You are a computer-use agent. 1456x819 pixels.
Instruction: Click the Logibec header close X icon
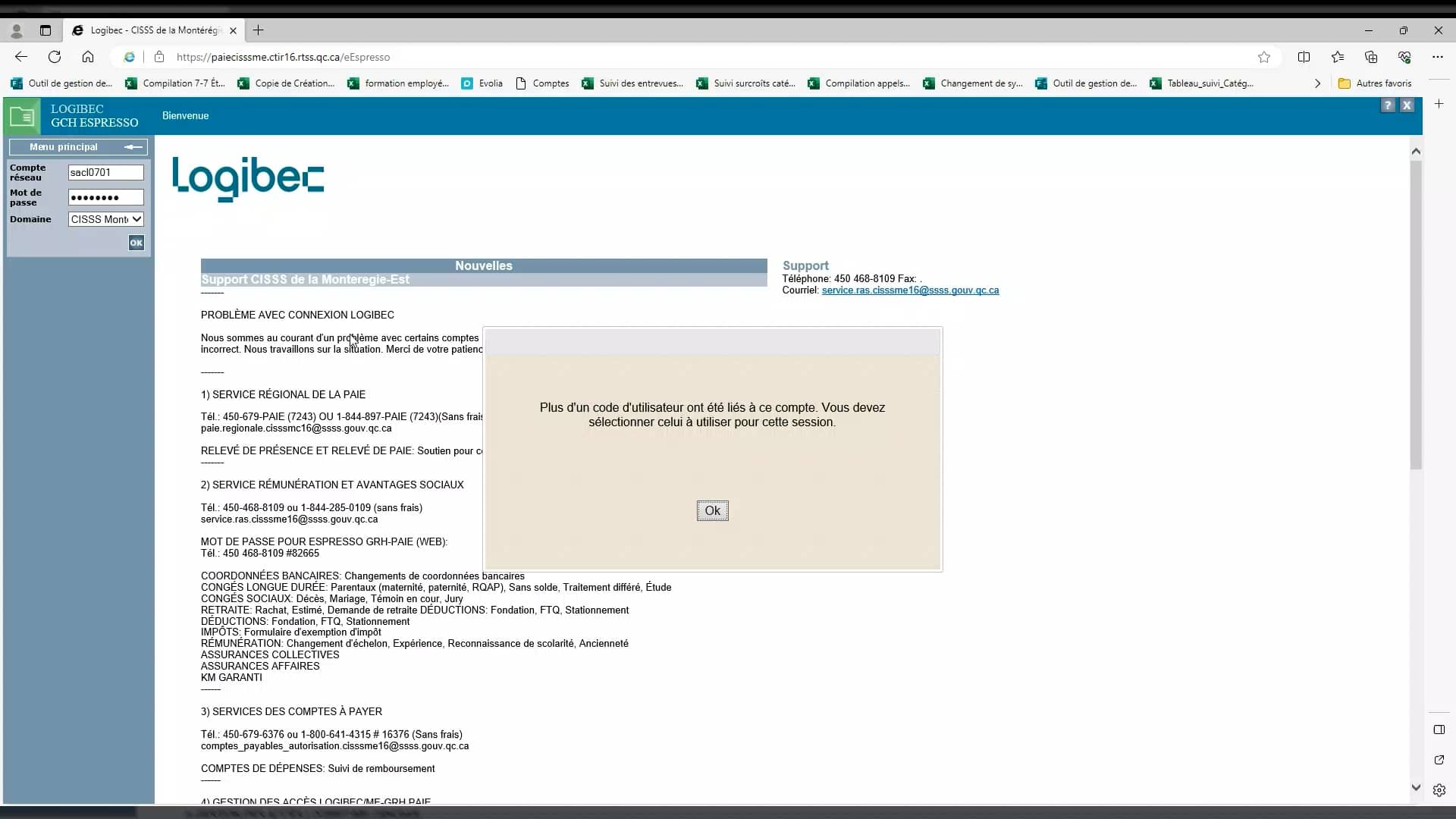1407,105
